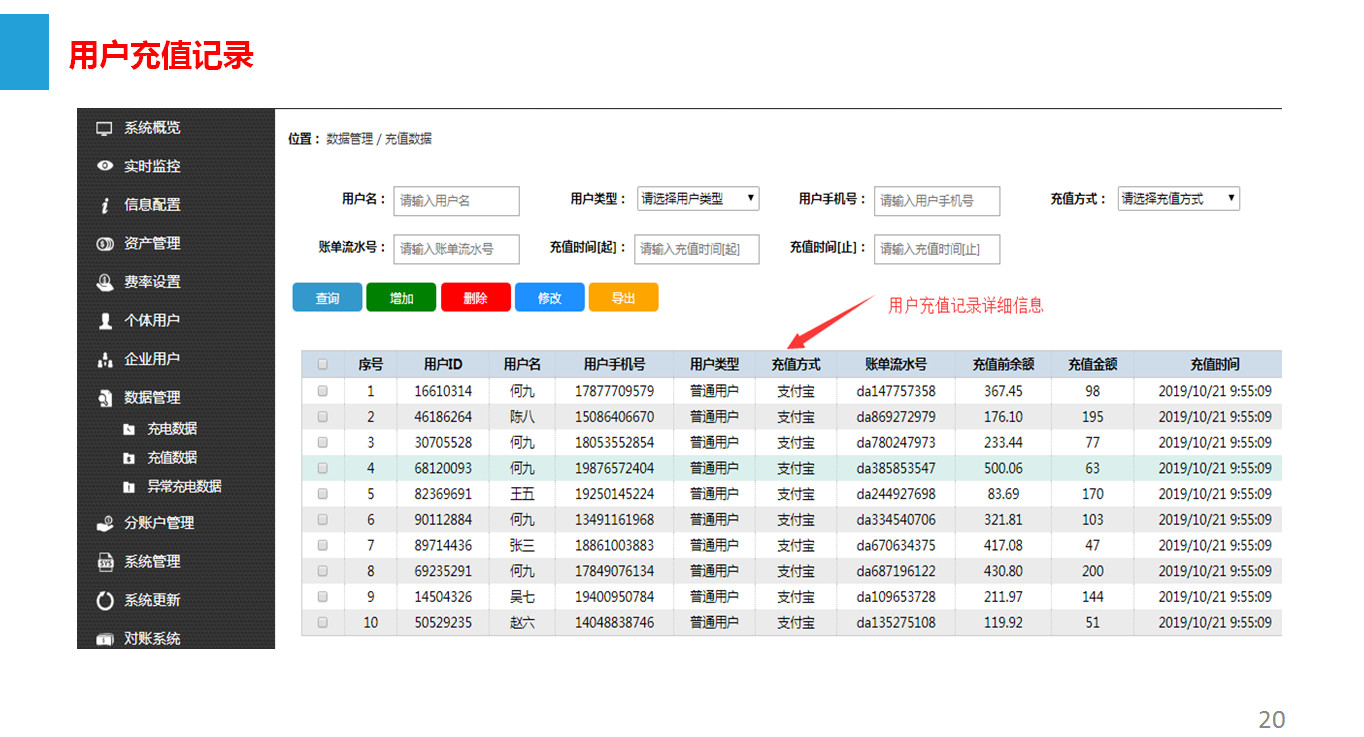1364x737 pixels.
Task: Check the checkbox for row 1
Action: (x=322, y=391)
